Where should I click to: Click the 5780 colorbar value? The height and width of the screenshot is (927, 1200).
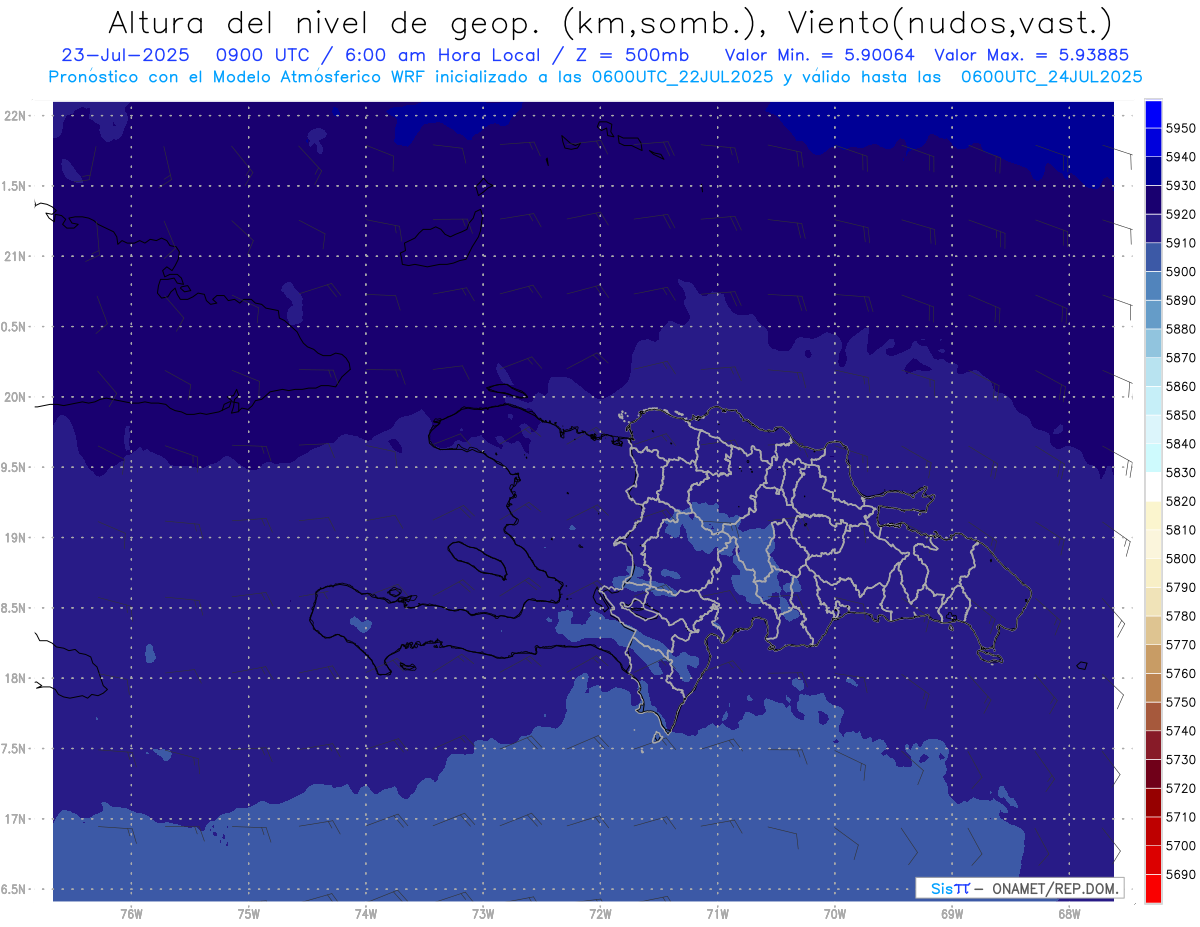[x=1180, y=616]
